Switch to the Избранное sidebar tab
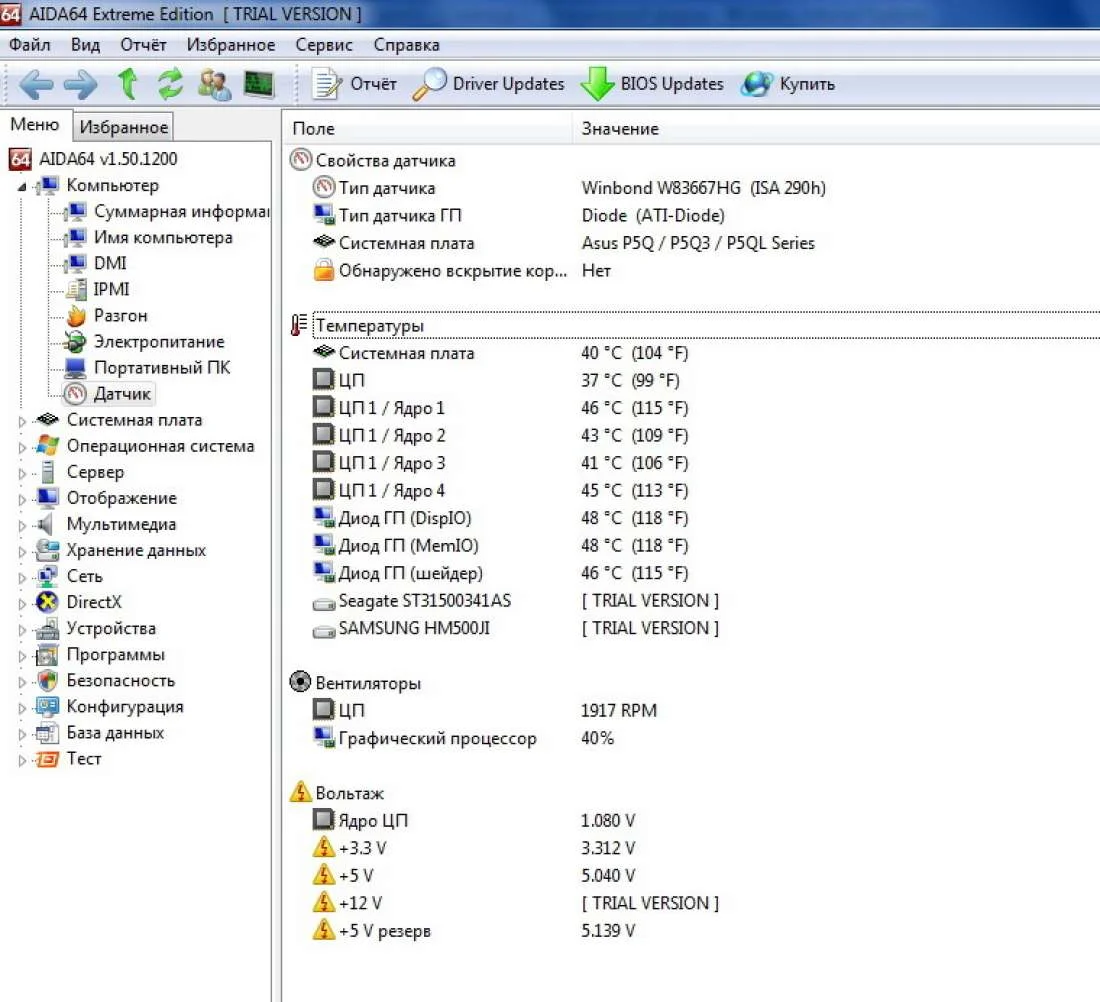The image size is (1100, 1002). [x=123, y=127]
